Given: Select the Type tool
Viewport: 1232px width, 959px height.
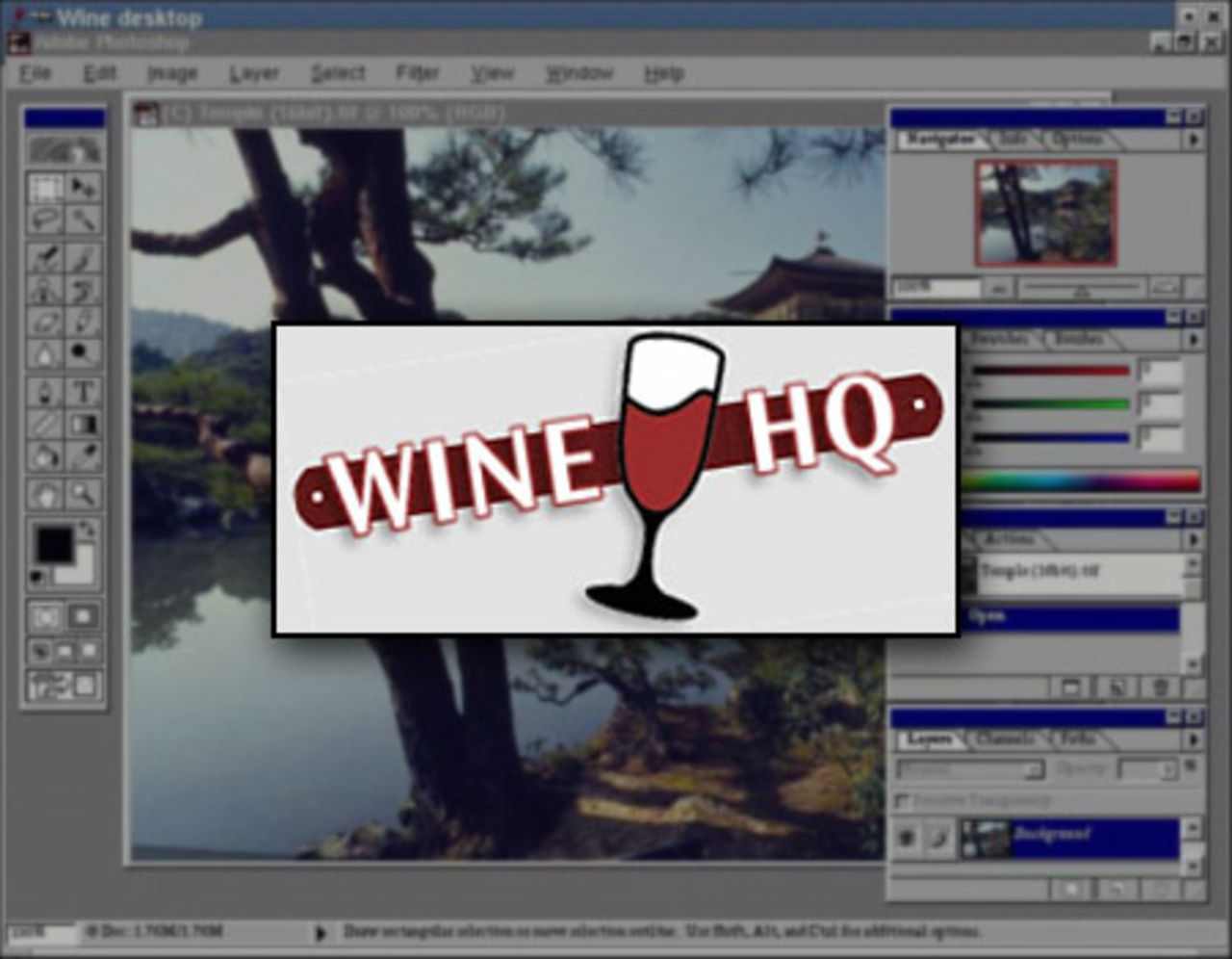Looking at the screenshot, I should [82, 391].
